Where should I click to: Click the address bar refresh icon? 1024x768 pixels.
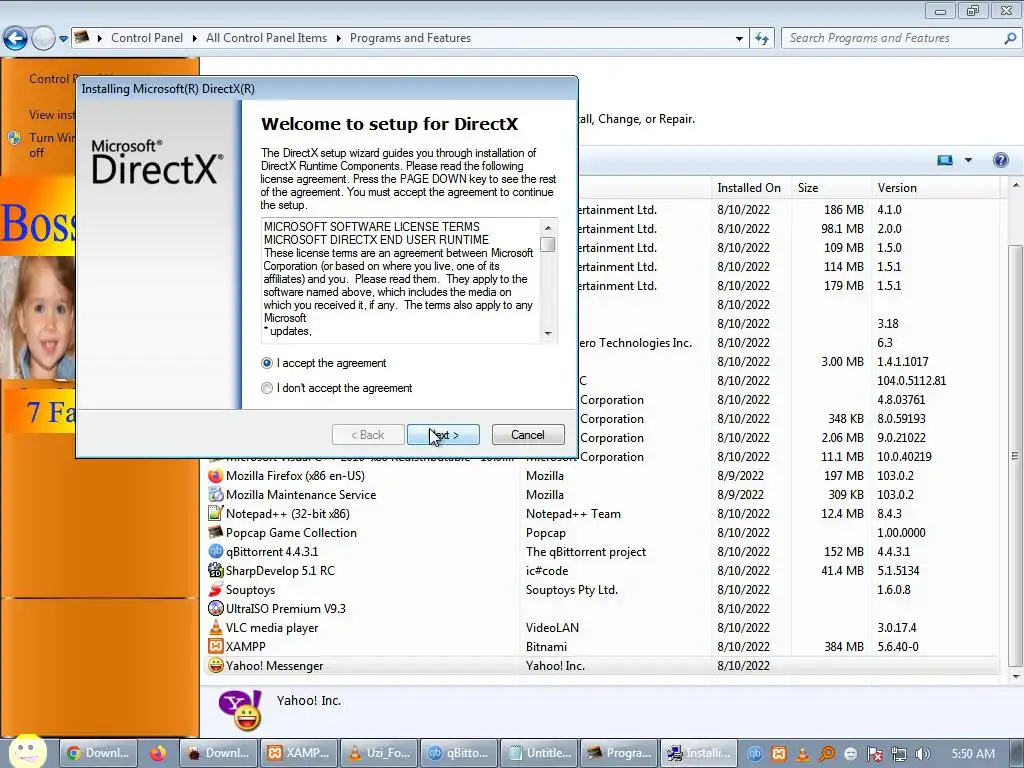click(x=761, y=39)
